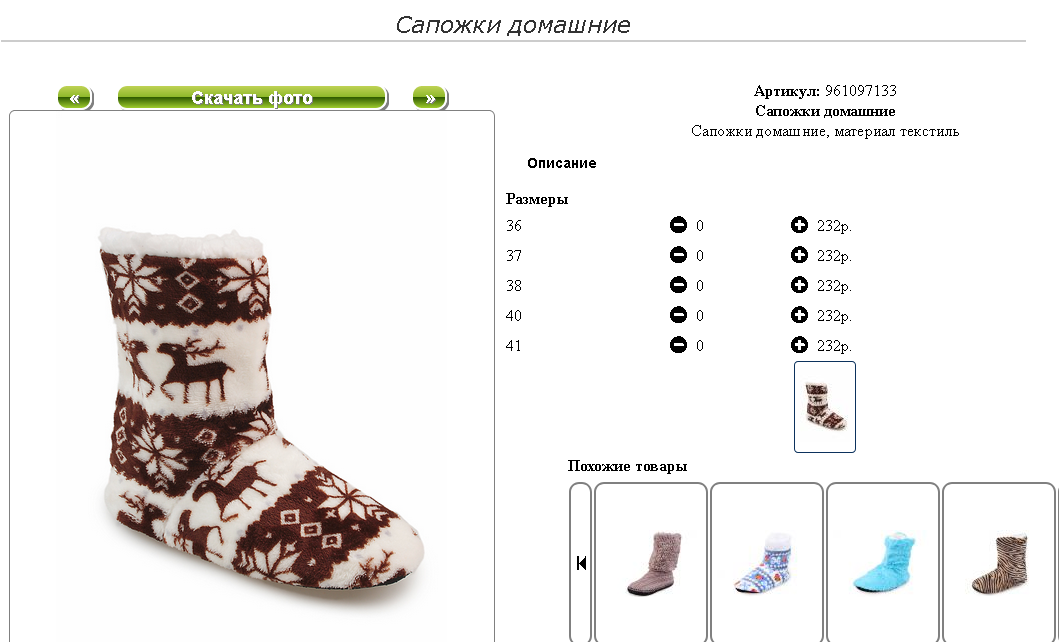Decrease quantity for size 37
This screenshot has width=1059, height=642.
pyautogui.click(x=678, y=255)
